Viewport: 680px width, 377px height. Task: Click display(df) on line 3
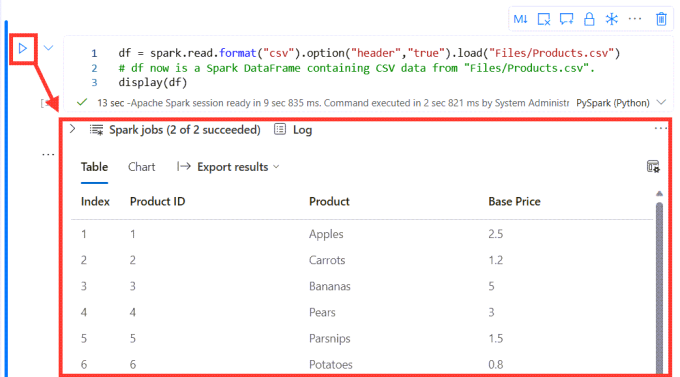point(153,82)
